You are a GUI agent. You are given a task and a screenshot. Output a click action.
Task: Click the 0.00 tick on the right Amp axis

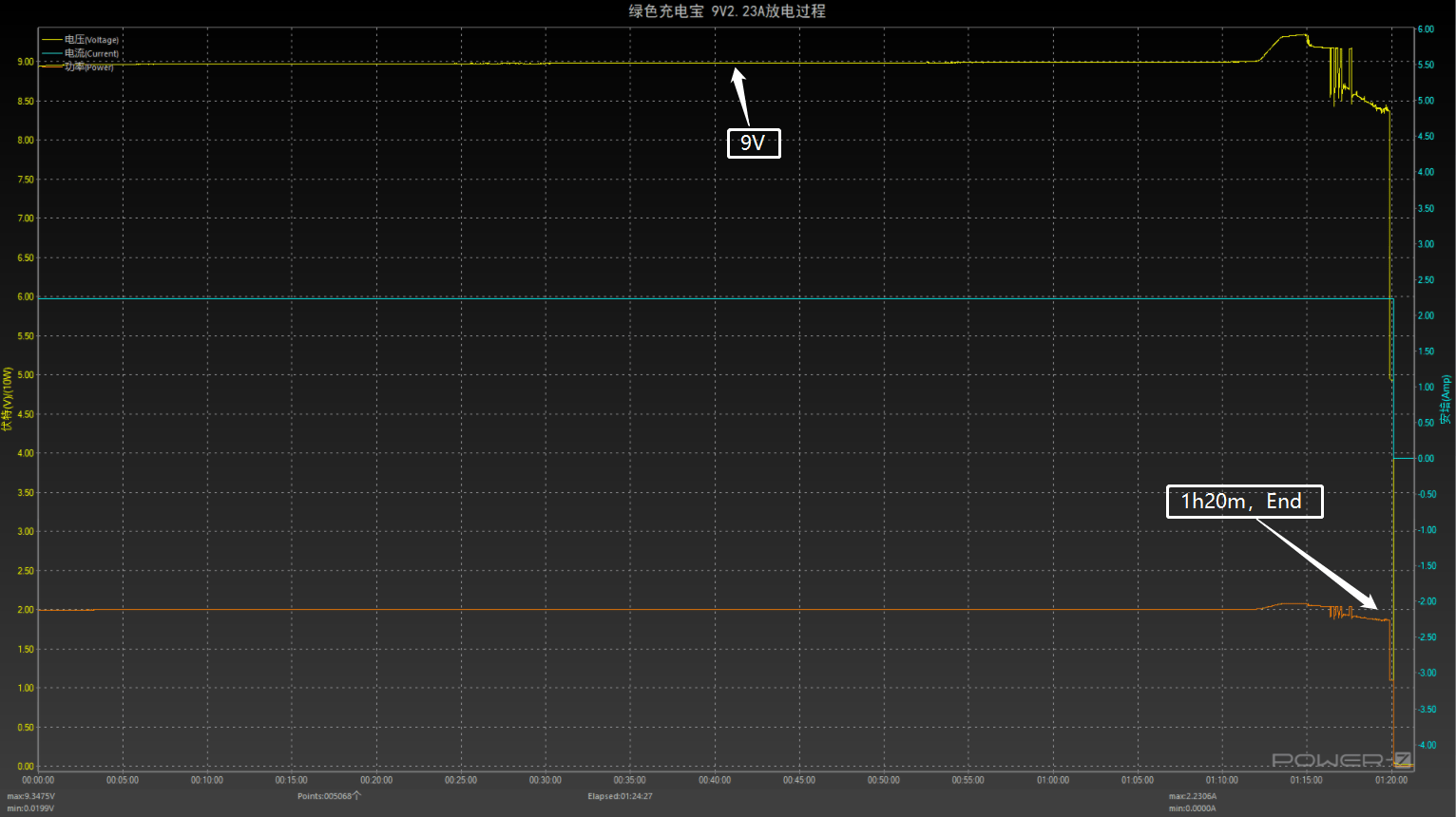pyautogui.click(x=1426, y=459)
